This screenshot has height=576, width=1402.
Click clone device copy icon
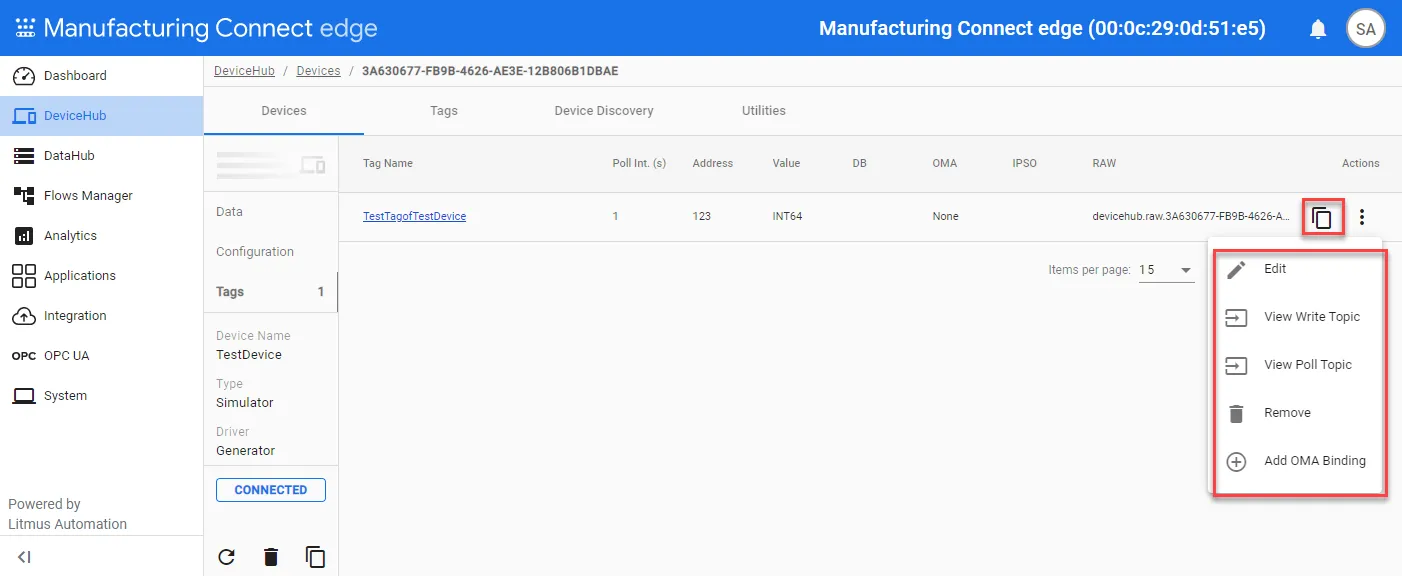click(x=316, y=557)
